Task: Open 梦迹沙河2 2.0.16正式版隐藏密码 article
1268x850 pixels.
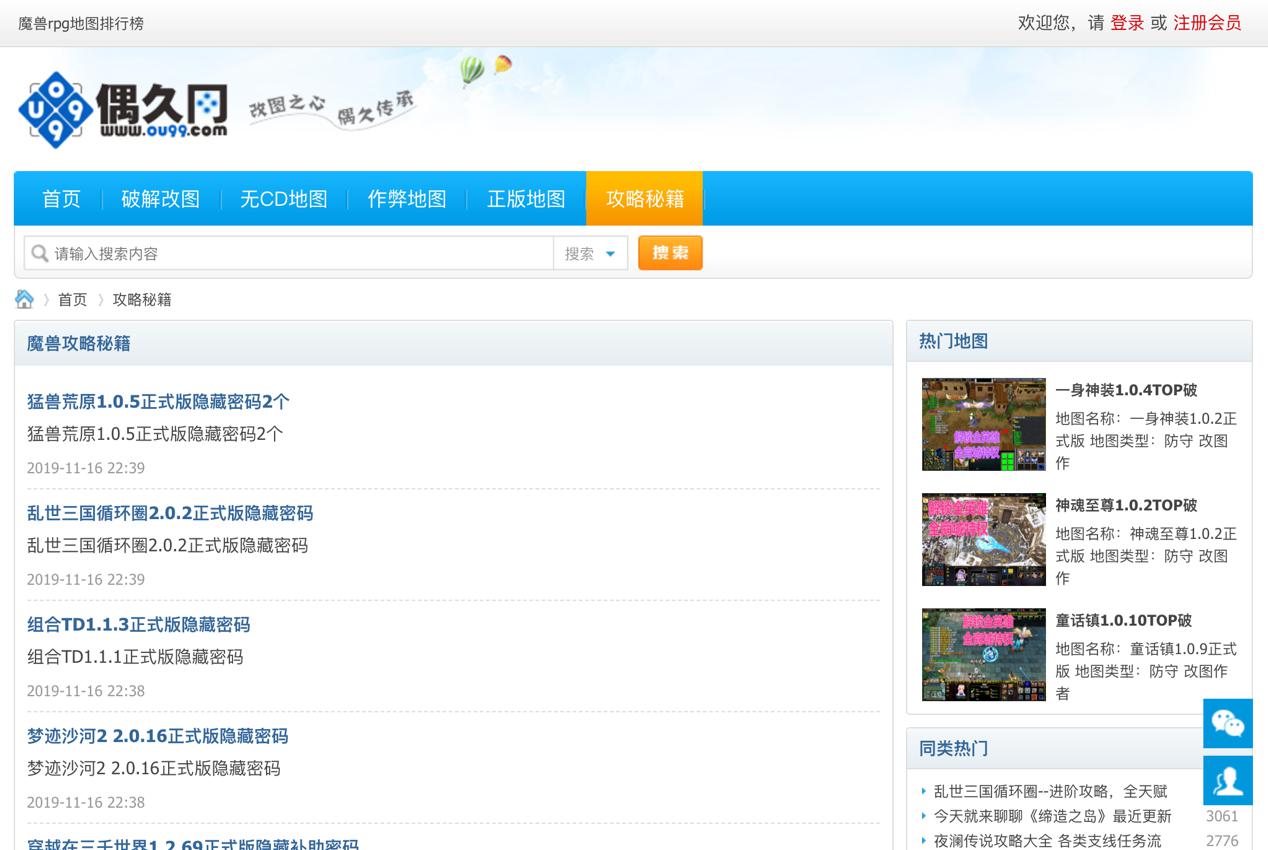Action: 157,736
